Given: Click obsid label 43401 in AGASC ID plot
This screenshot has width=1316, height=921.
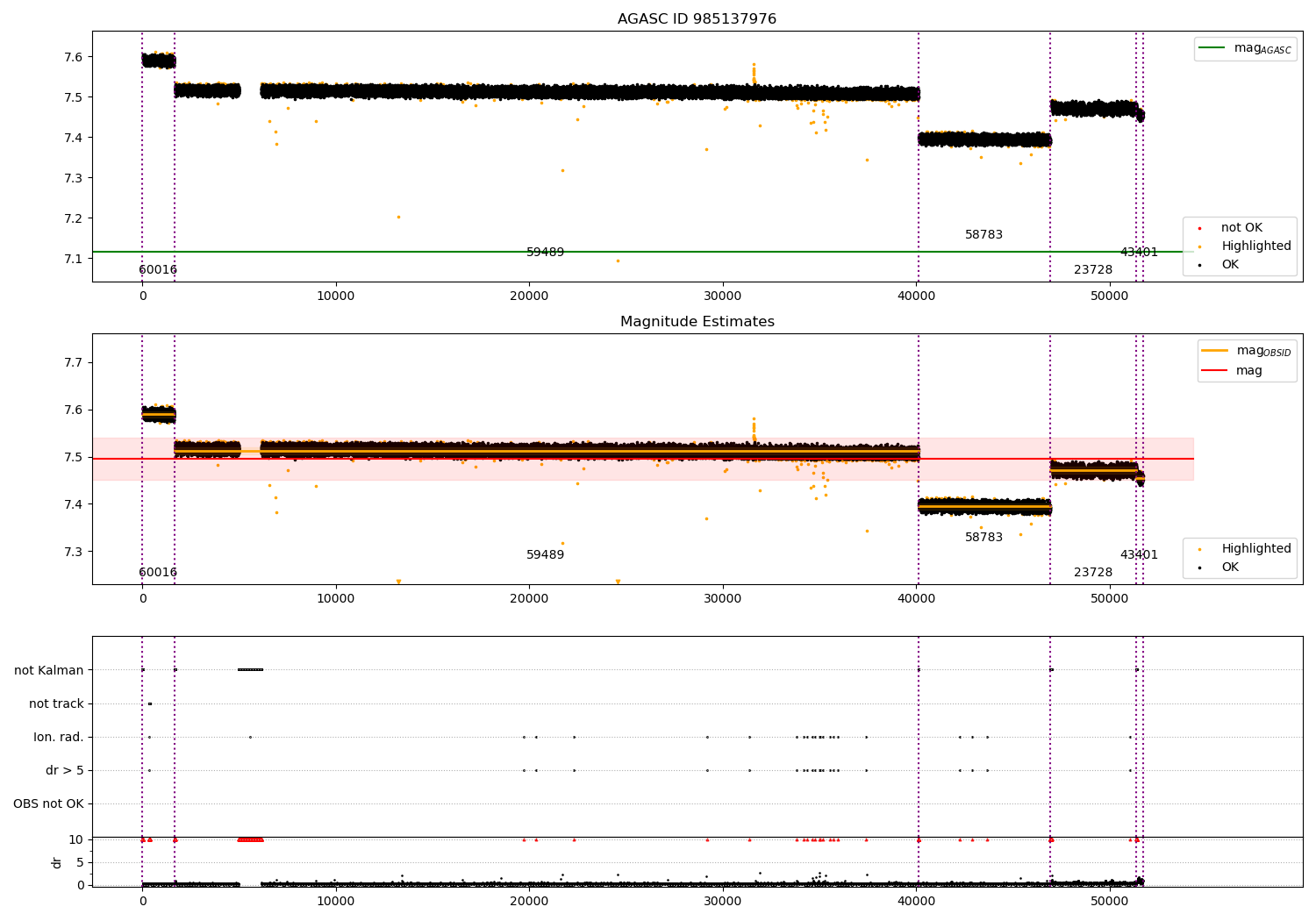Looking at the screenshot, I should (1139, 253).
